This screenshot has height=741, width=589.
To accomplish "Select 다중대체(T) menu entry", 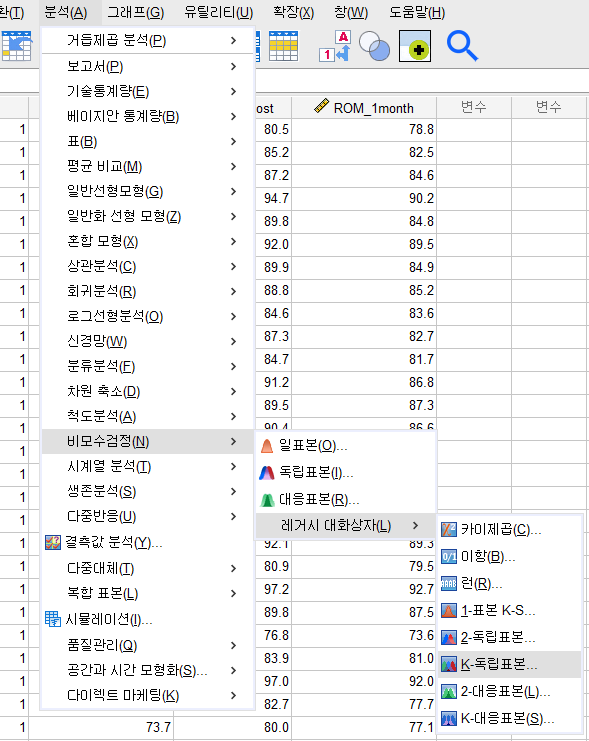I will pyautogui.click(x=148, y=568).
